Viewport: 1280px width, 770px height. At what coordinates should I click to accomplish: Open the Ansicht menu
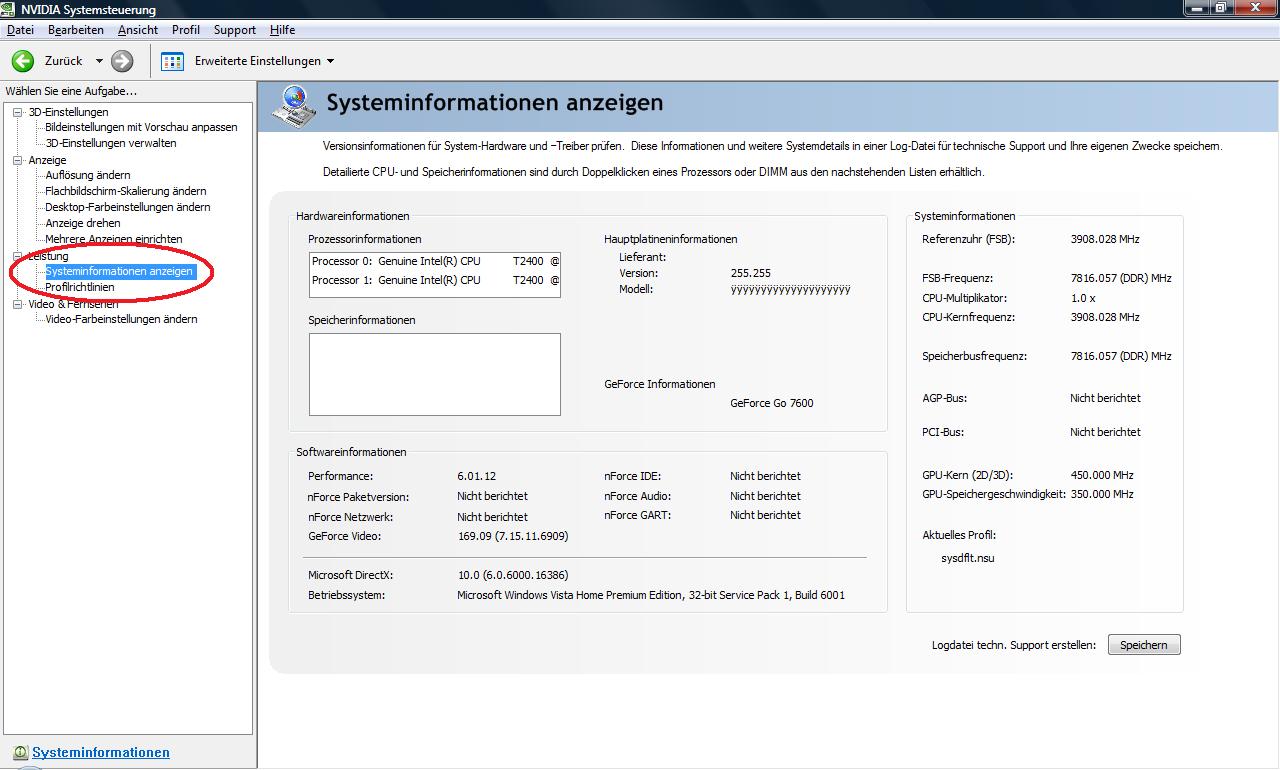click(138, 30)
